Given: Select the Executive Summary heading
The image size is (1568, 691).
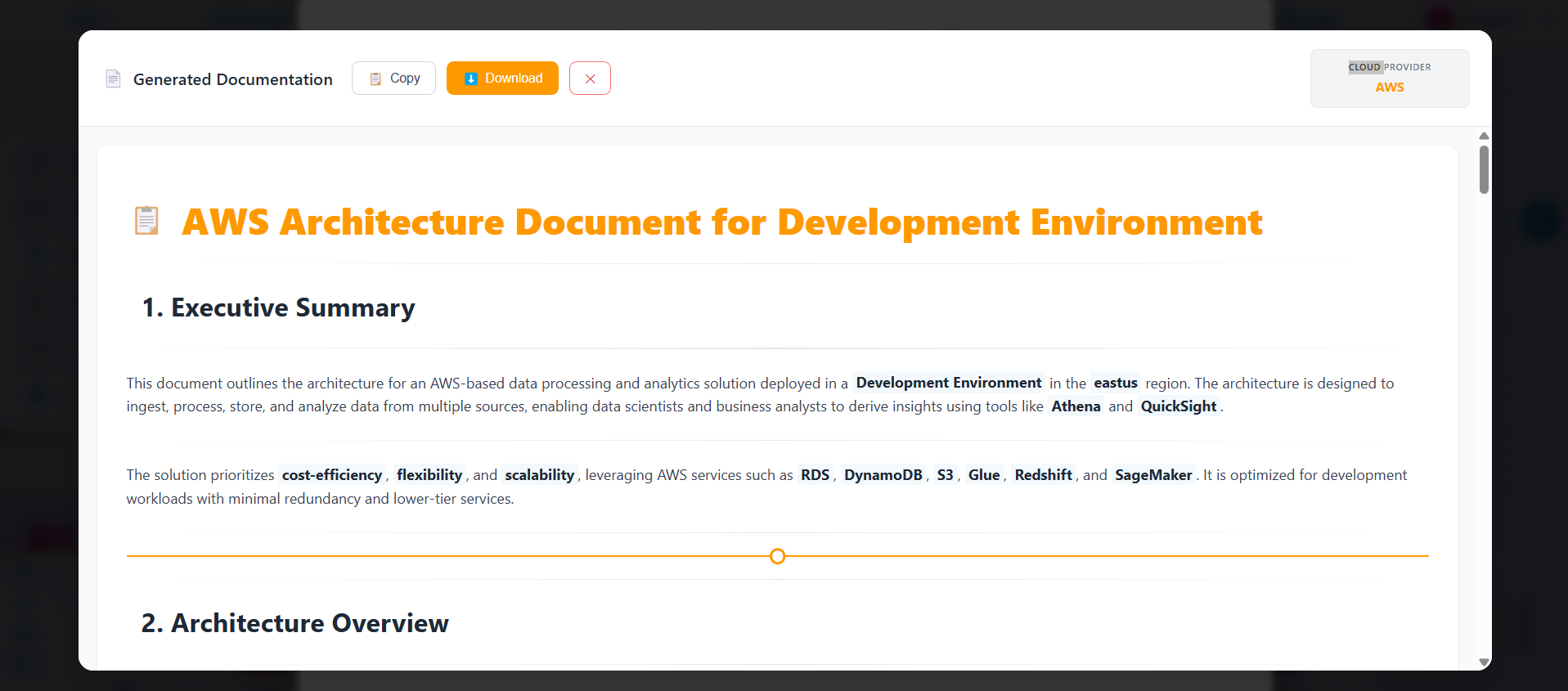Looking at the screenshot, I should pos(278,307).
